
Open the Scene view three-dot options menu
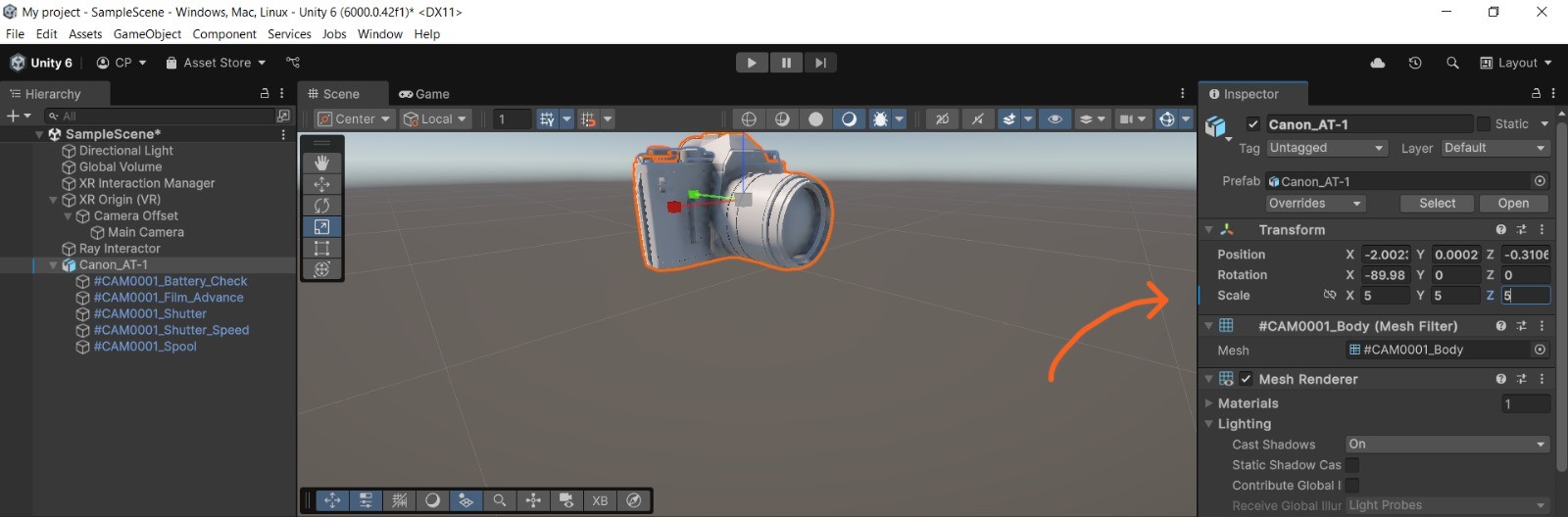[x=1183, y=94]
